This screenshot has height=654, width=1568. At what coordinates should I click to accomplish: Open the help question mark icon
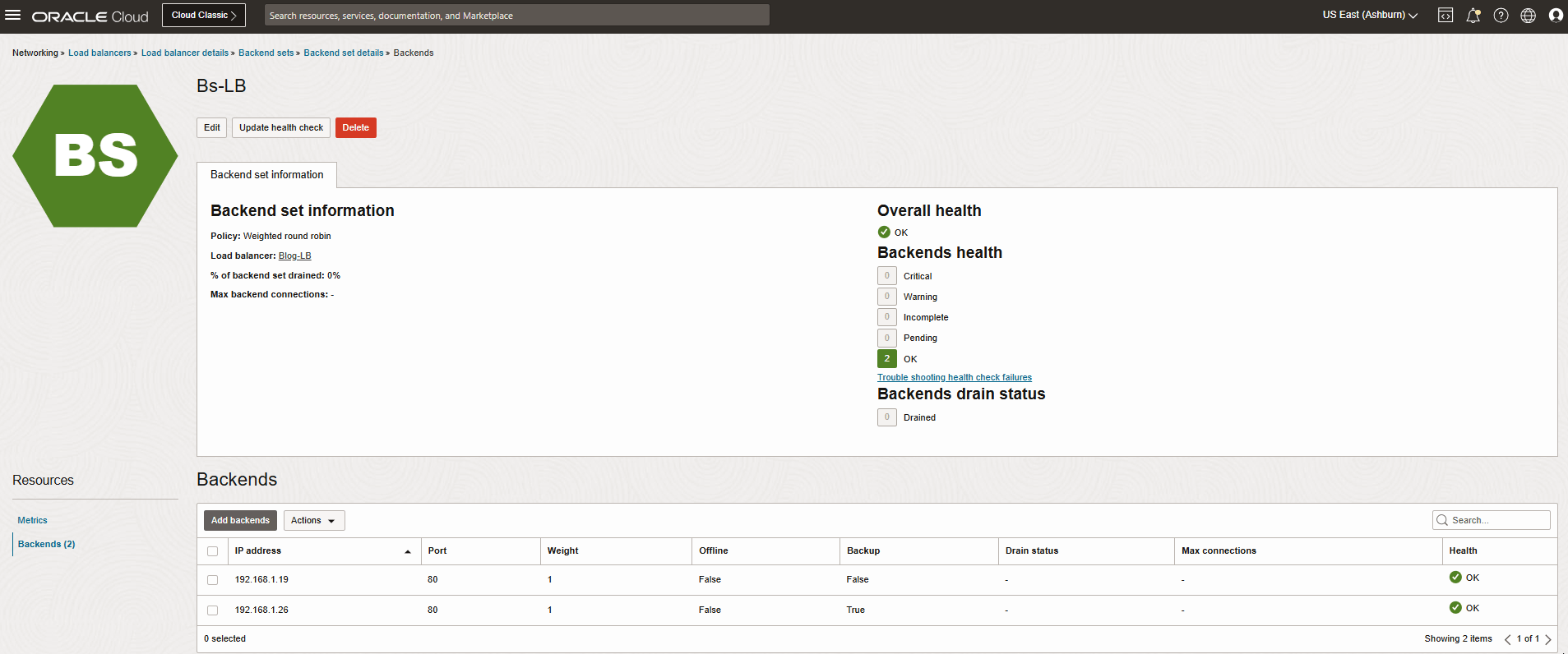[x=1501, y=16]
